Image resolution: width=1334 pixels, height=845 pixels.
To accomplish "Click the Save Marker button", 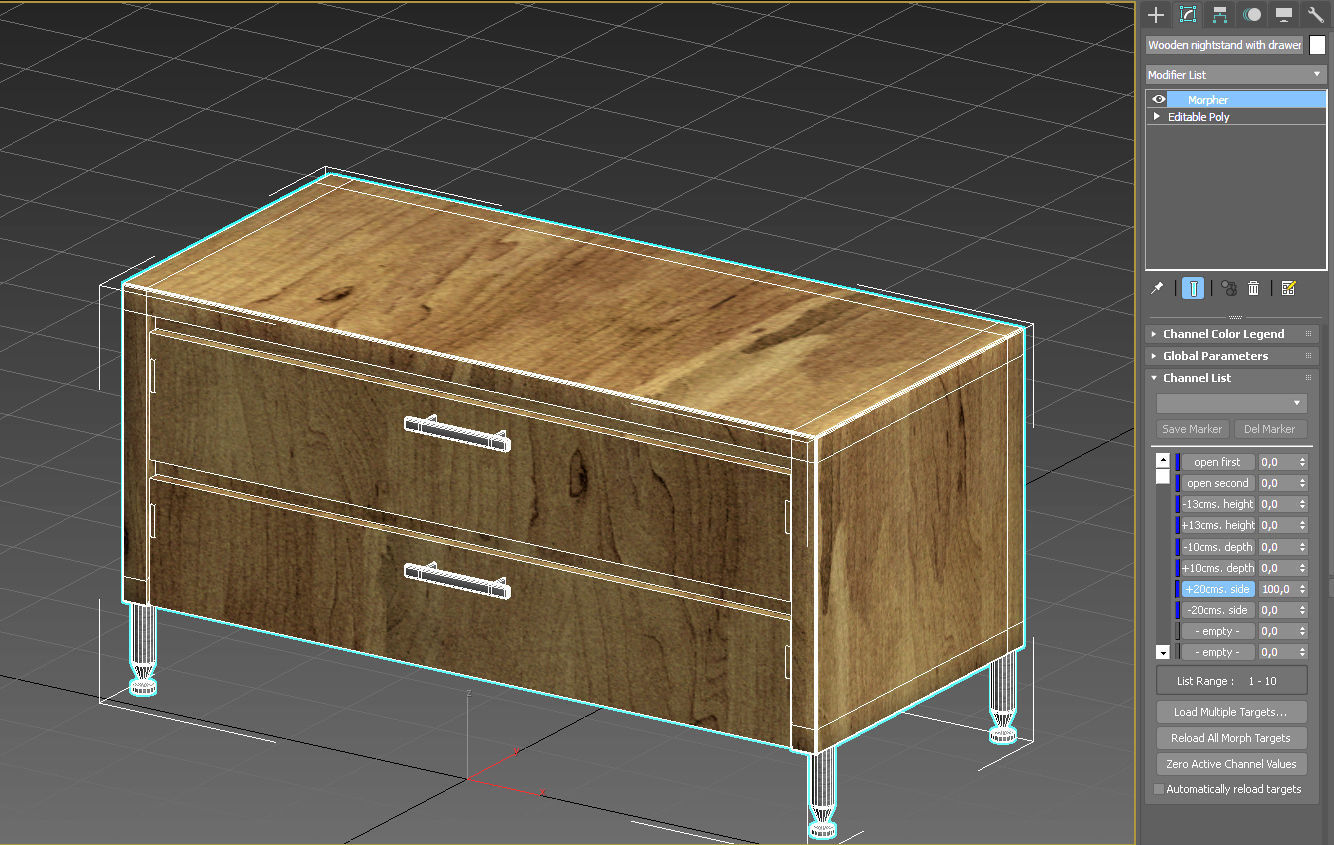I will point(1192,429).
